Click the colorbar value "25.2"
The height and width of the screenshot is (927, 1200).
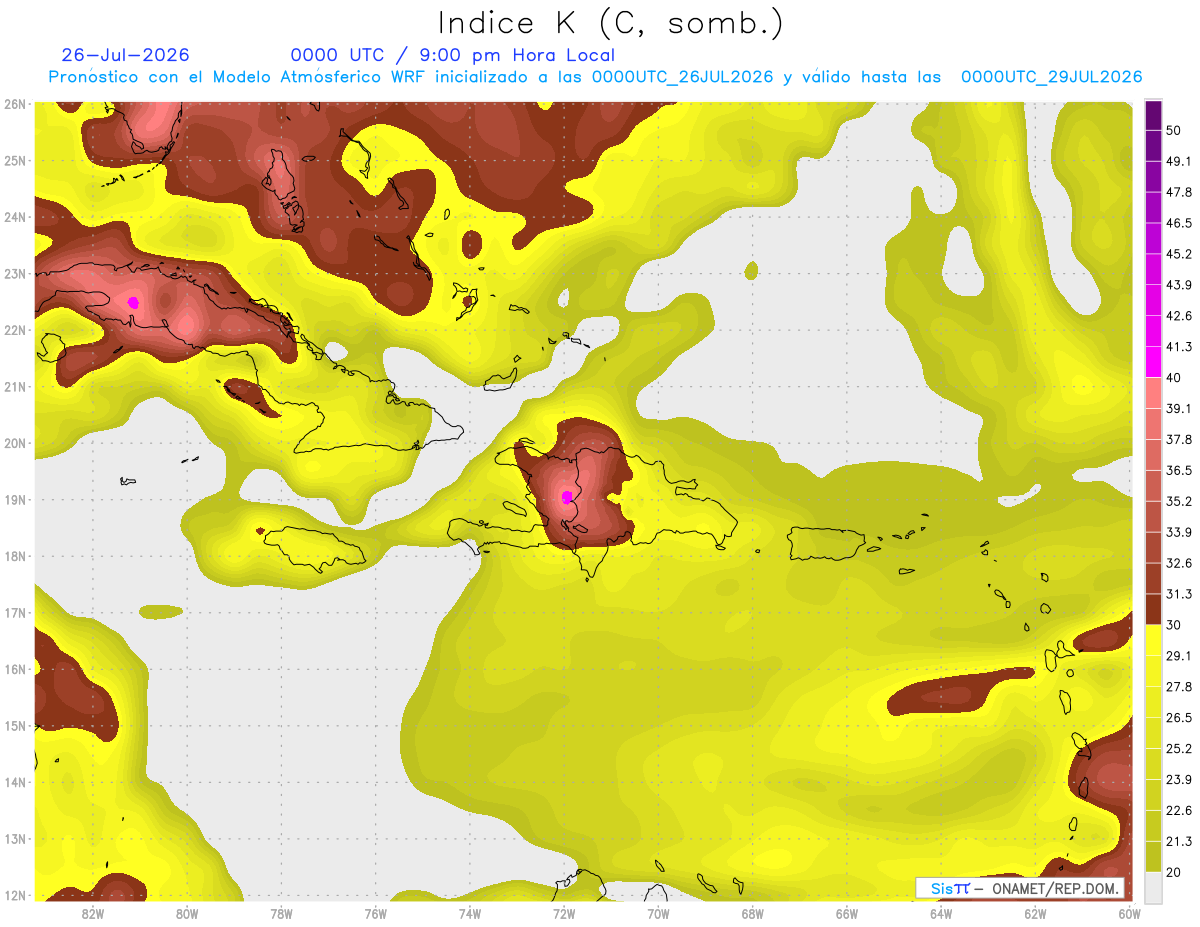1179,749
